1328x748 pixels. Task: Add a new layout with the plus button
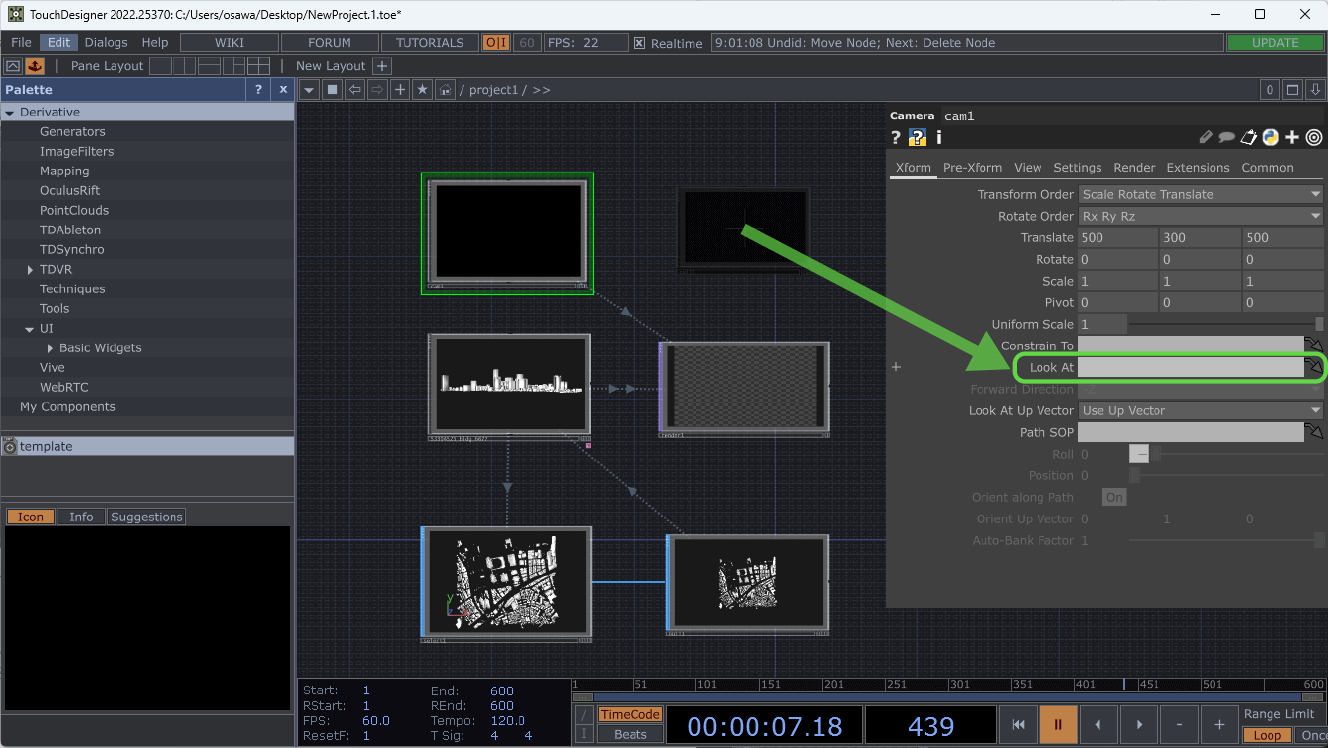coord(381,66)
